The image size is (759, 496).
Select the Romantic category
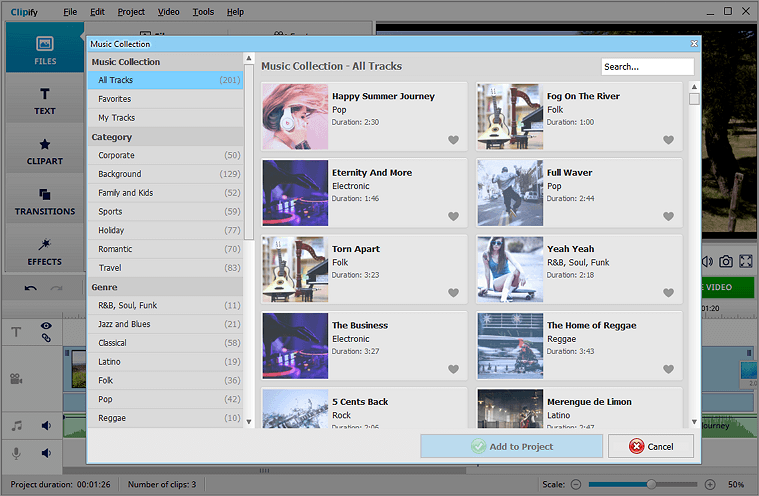(x=166, y=249)
